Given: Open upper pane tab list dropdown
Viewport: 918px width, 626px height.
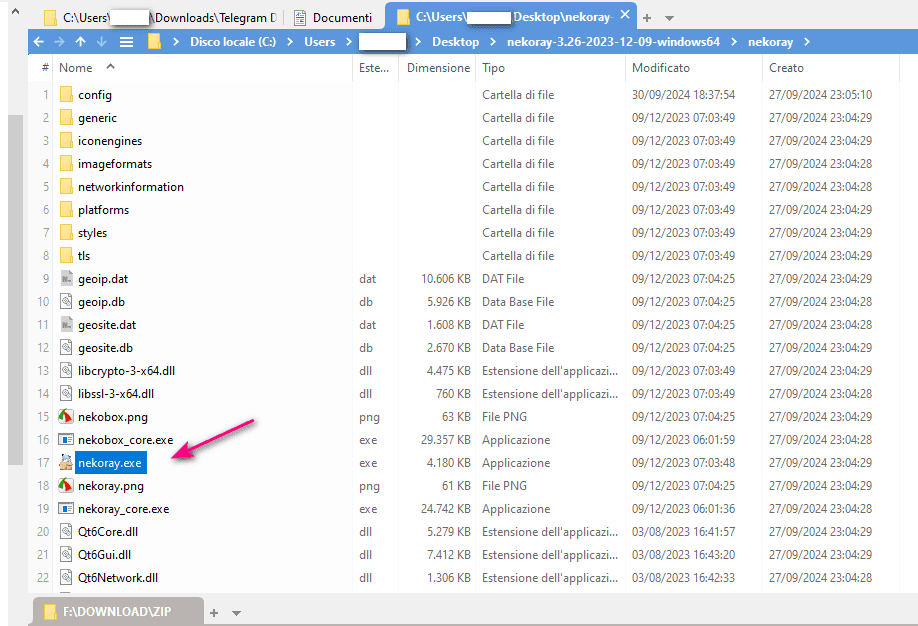Looking at the screenshot, I should click(669, 18).
